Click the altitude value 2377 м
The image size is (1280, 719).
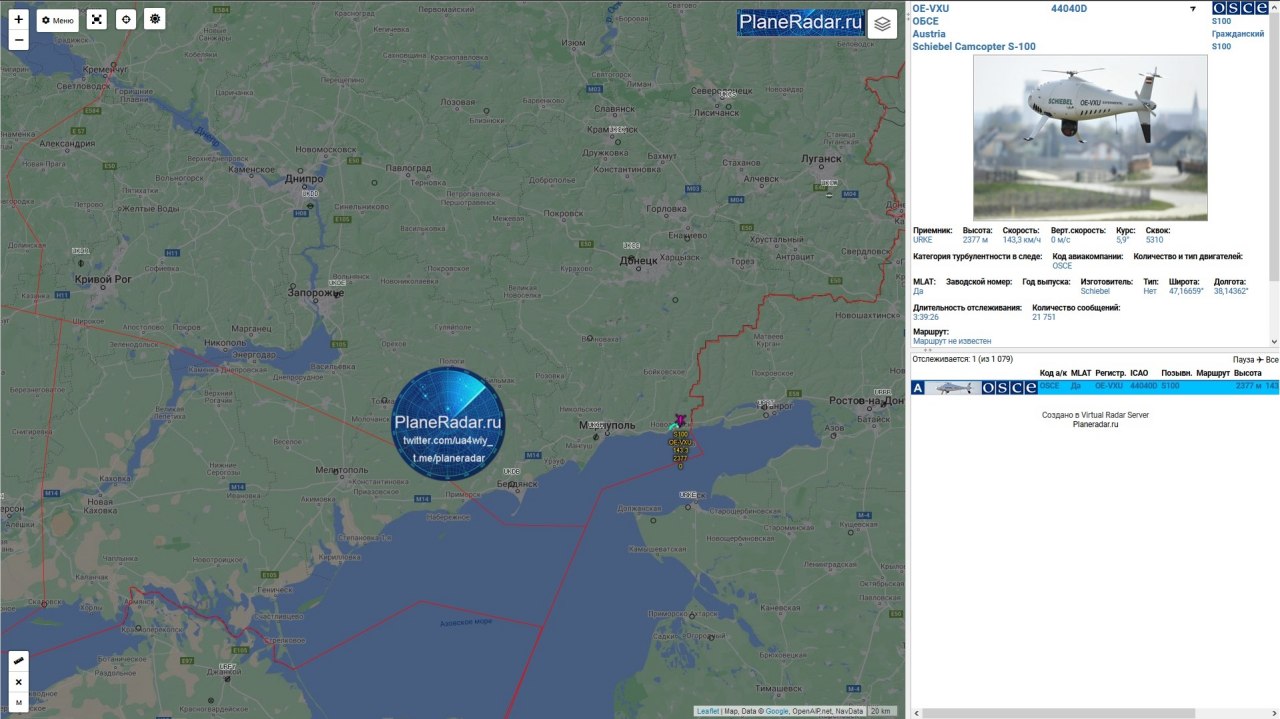[x=975, y=240]
